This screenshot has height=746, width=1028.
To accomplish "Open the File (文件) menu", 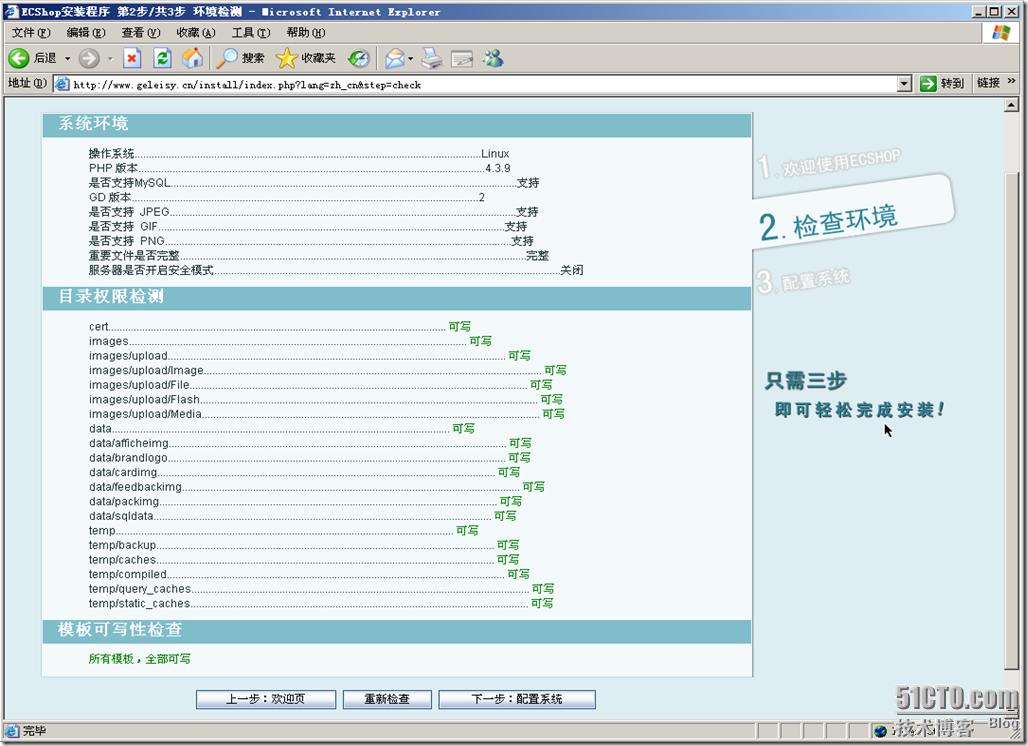I will tap(31, 32).
